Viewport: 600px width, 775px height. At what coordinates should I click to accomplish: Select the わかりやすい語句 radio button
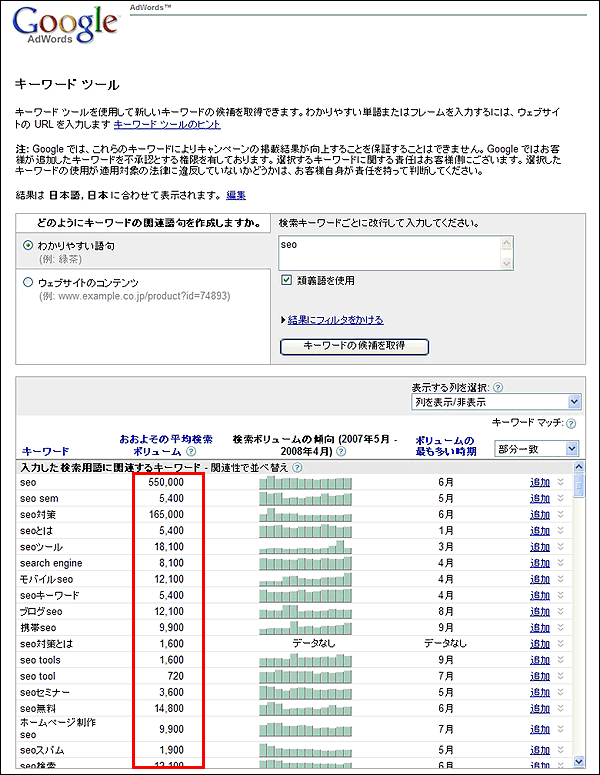click(x=28, y=246)
